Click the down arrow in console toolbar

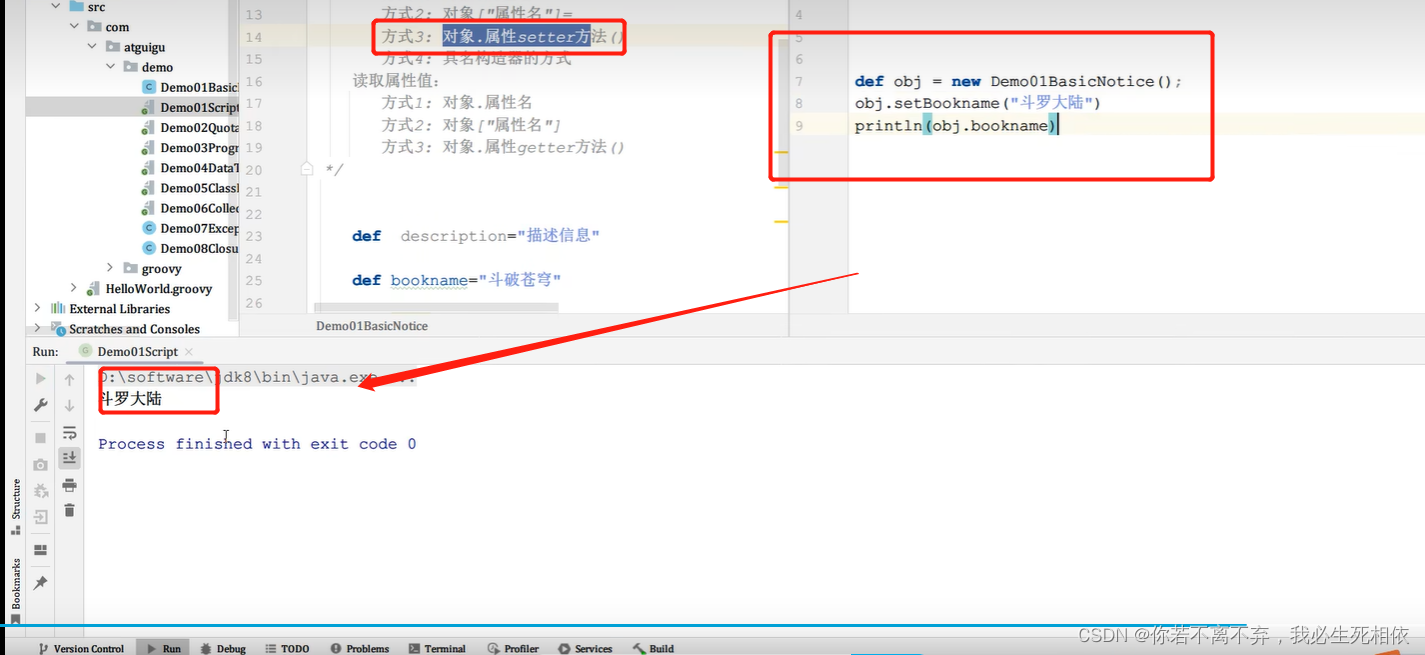point(69,405)
